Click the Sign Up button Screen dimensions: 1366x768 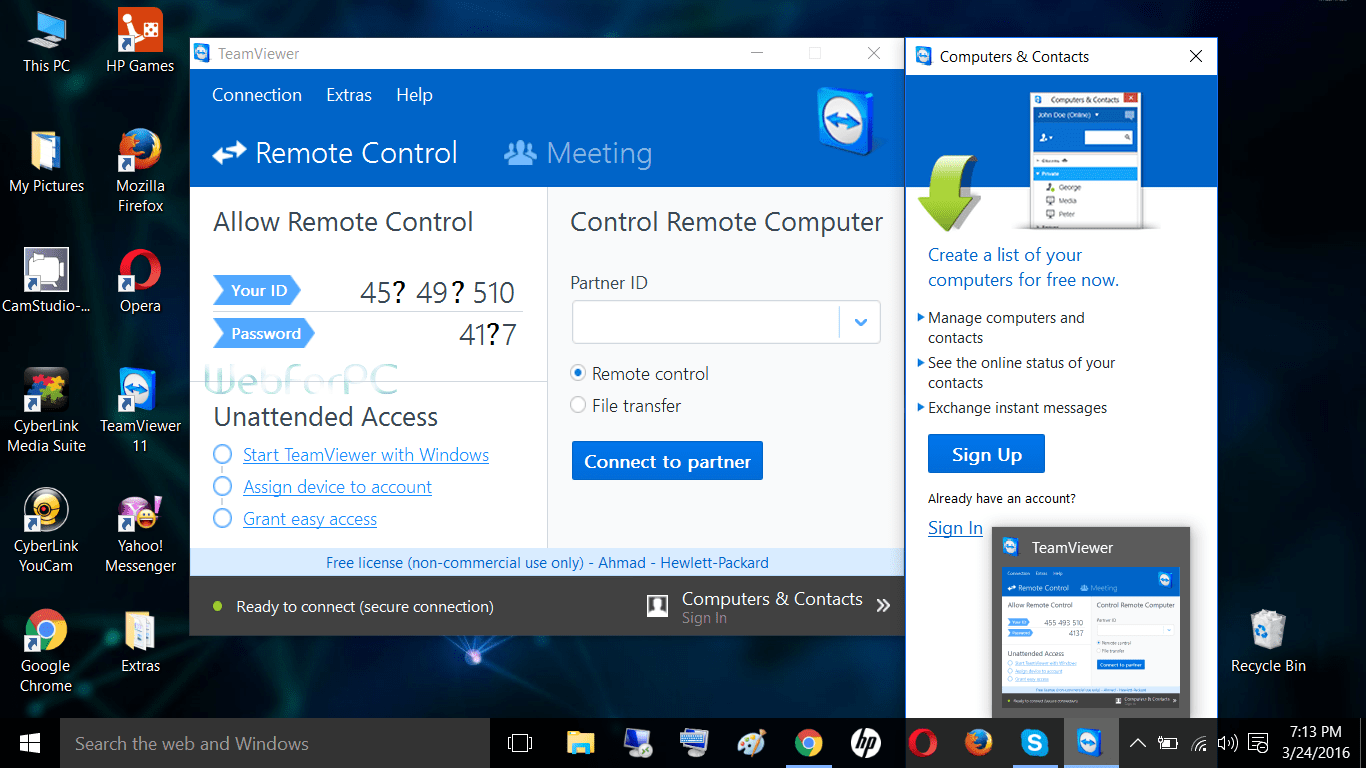pyautogui.click(x=986, y=454)
